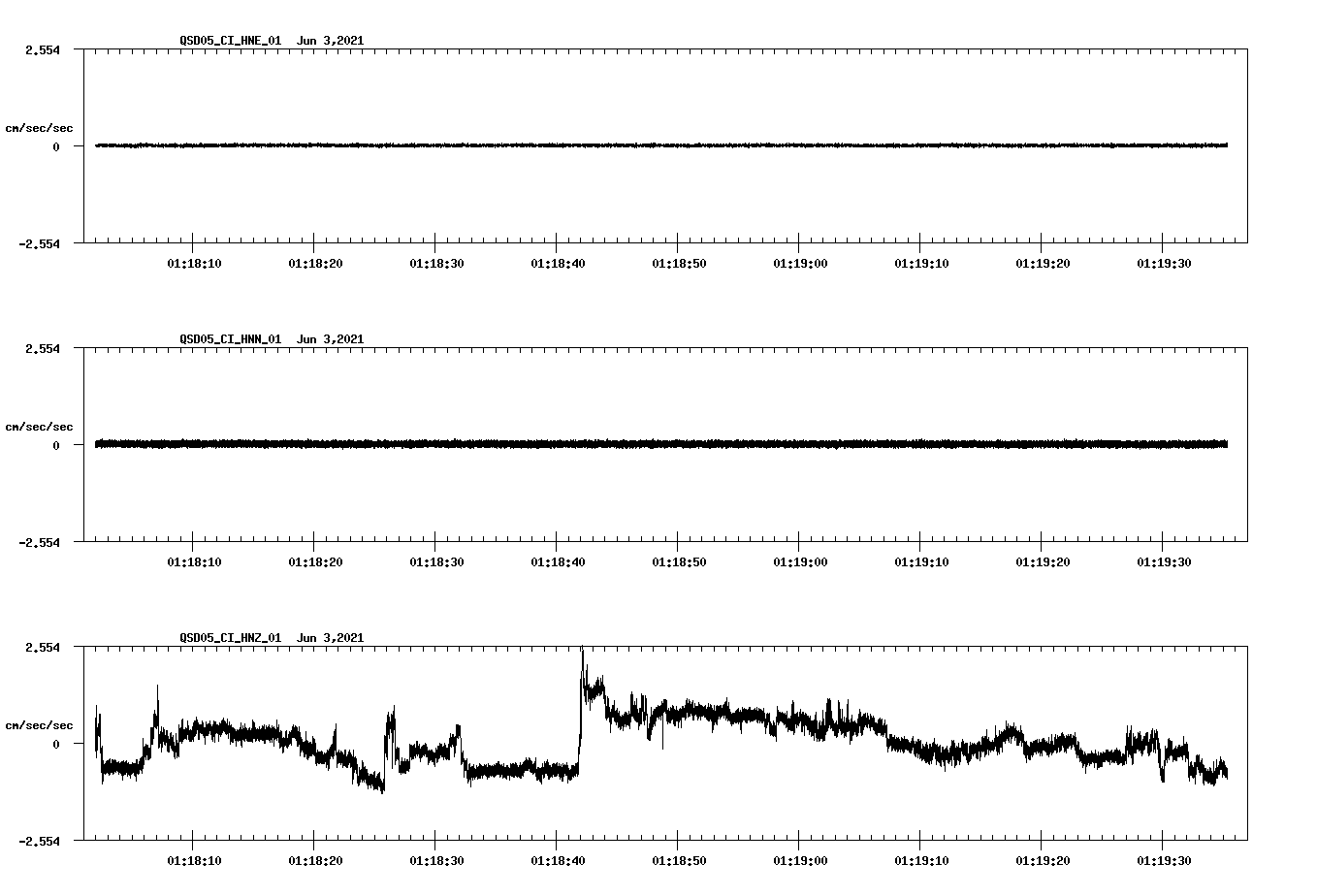
Task: Click the QSD05_CI_HNE_01 chart title
Action: click(x=272, y=41)
